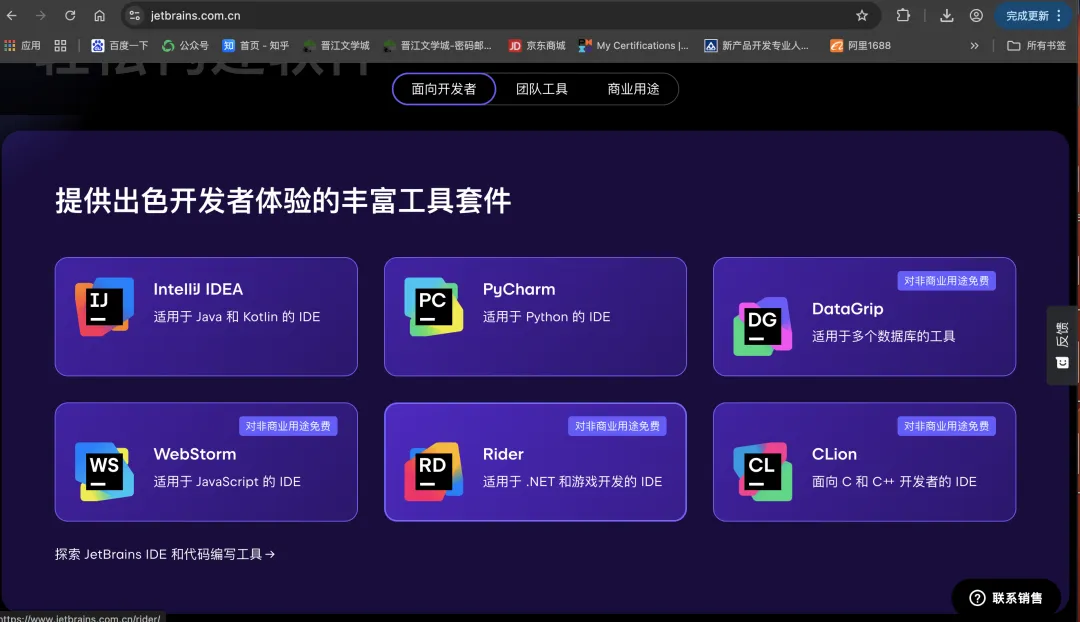Open the My Certifications bookmark
Image resolution: width=1080 pixels, height=622 pixels.
[634, 45]
